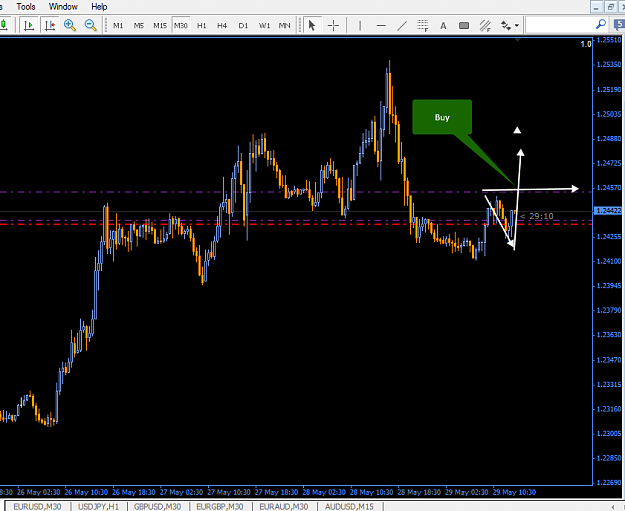Zoom in on the chart
The height and width of the screenshot is (511, 625).
tap(70, 26)
